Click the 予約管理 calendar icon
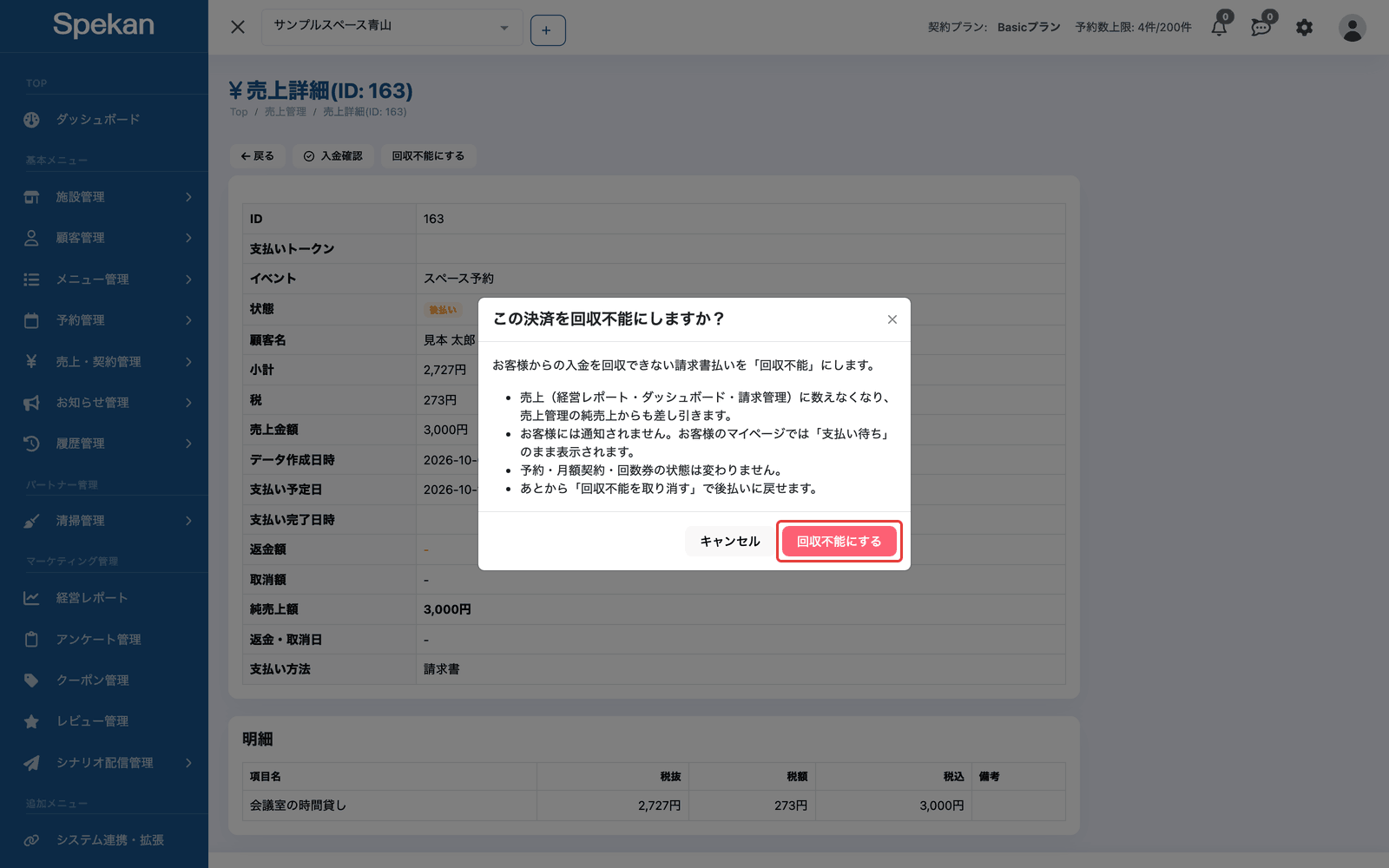This screenshot has width=1389, height=868. point(31,320)
